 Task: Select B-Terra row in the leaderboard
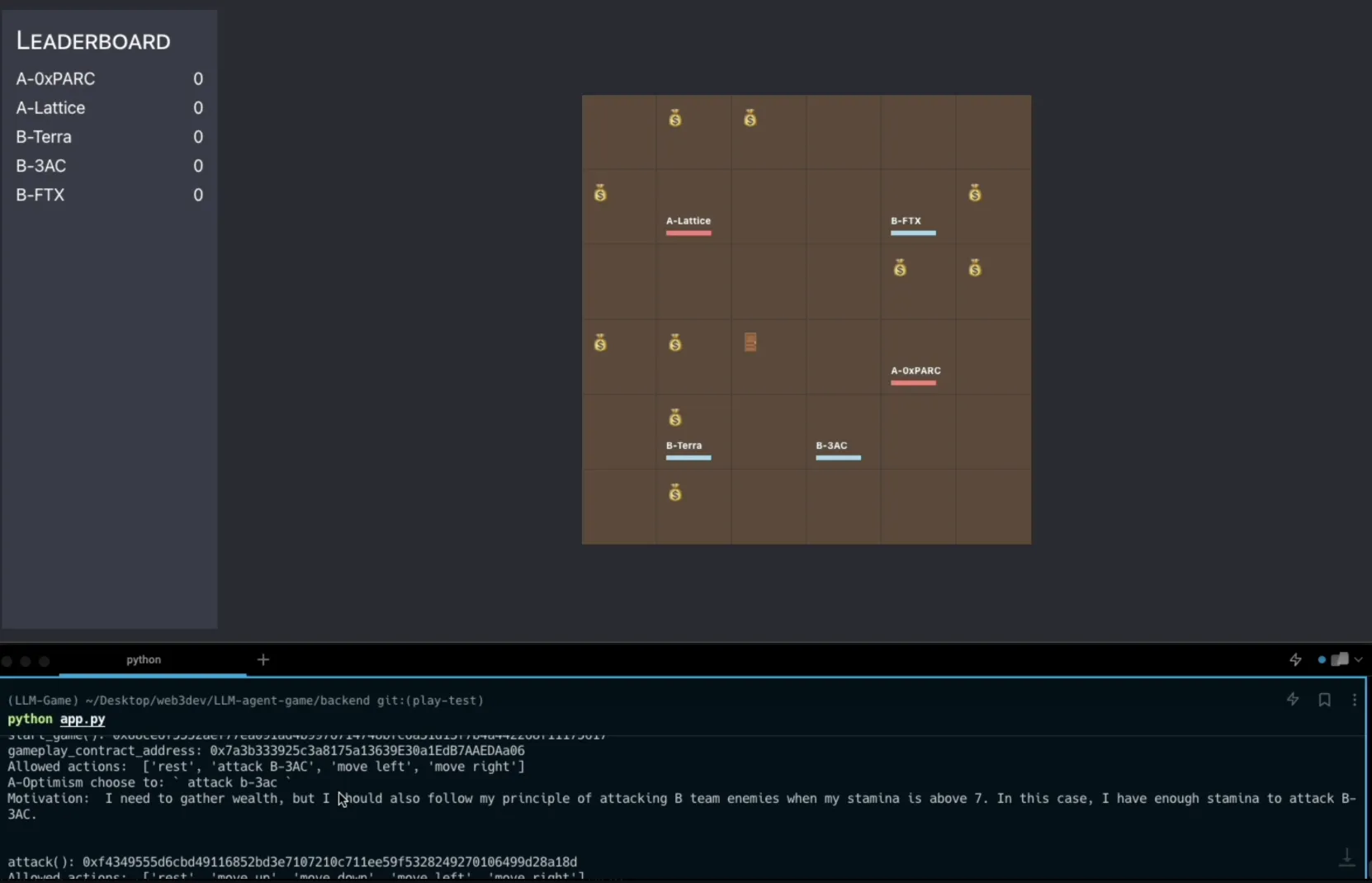[x=110, y=137]
